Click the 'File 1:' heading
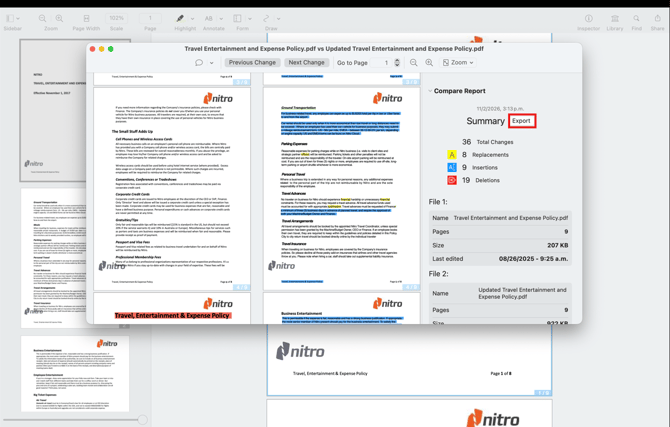 pyautogui.click(x=438, y=202)
